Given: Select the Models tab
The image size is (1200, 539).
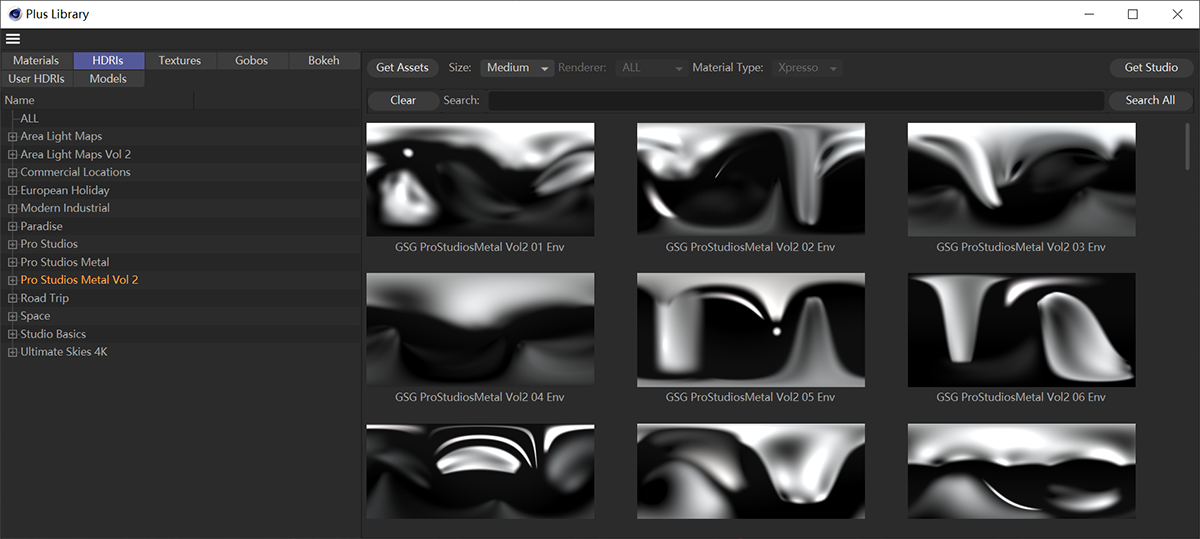Looking at the screenshot, I should coord(108,79).
